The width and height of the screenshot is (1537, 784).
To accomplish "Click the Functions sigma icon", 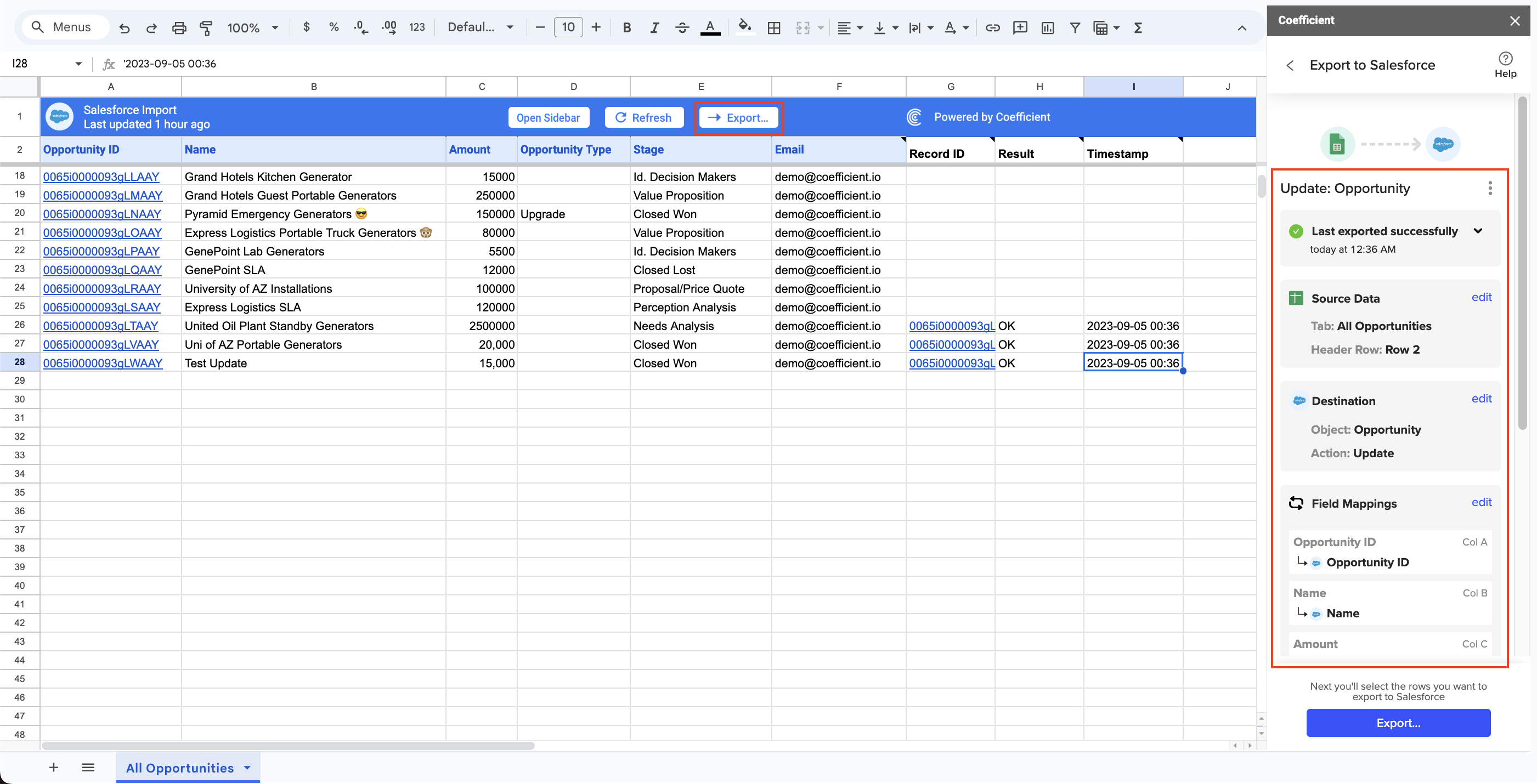I will click(1138, 27).
